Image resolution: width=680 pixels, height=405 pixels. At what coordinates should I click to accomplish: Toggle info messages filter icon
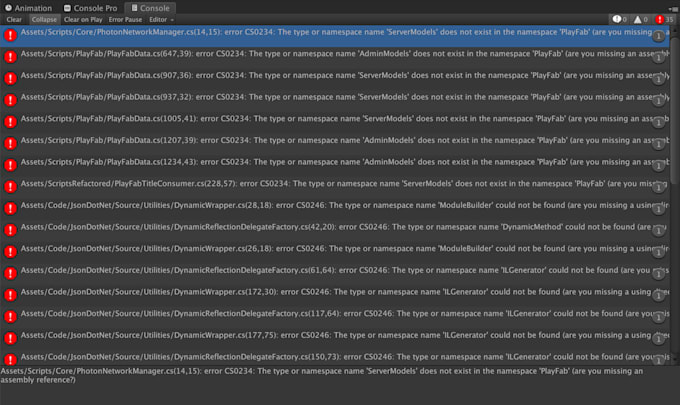[619, 20]
